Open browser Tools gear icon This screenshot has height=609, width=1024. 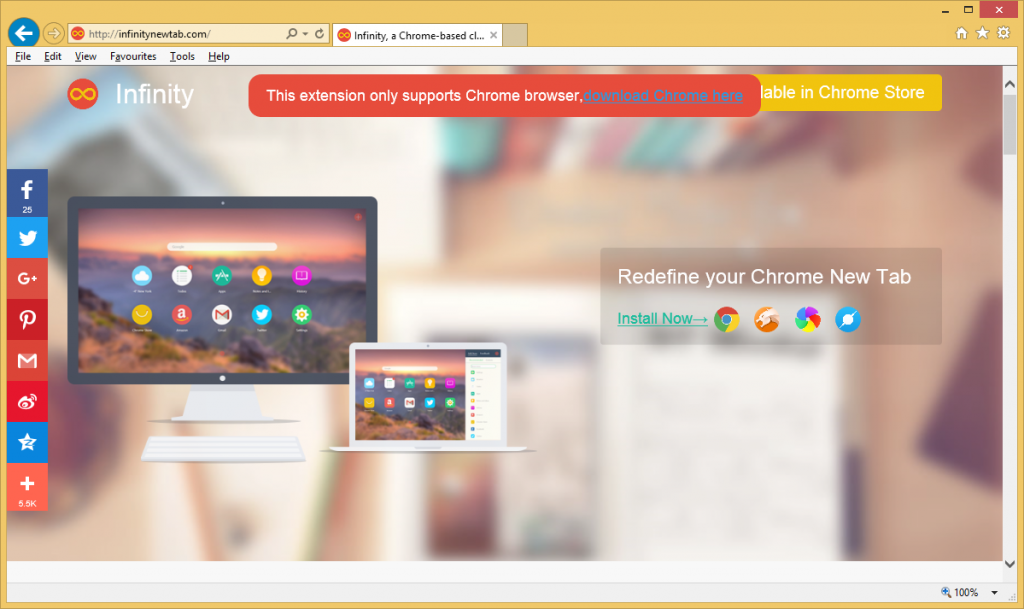[1004, 33]
